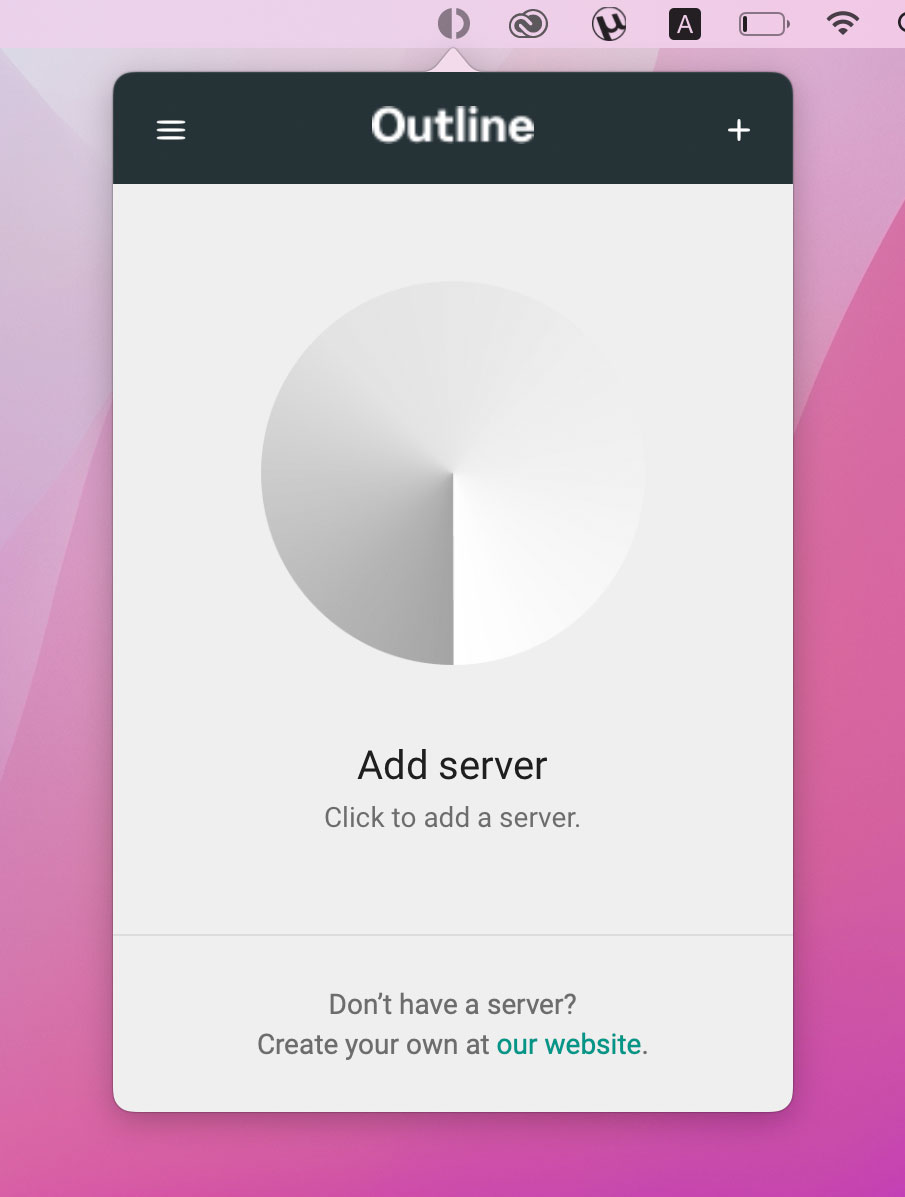The image size is (905, 1197).
Task: Click the plus icon to add server
Action: (x=739, y=130)
